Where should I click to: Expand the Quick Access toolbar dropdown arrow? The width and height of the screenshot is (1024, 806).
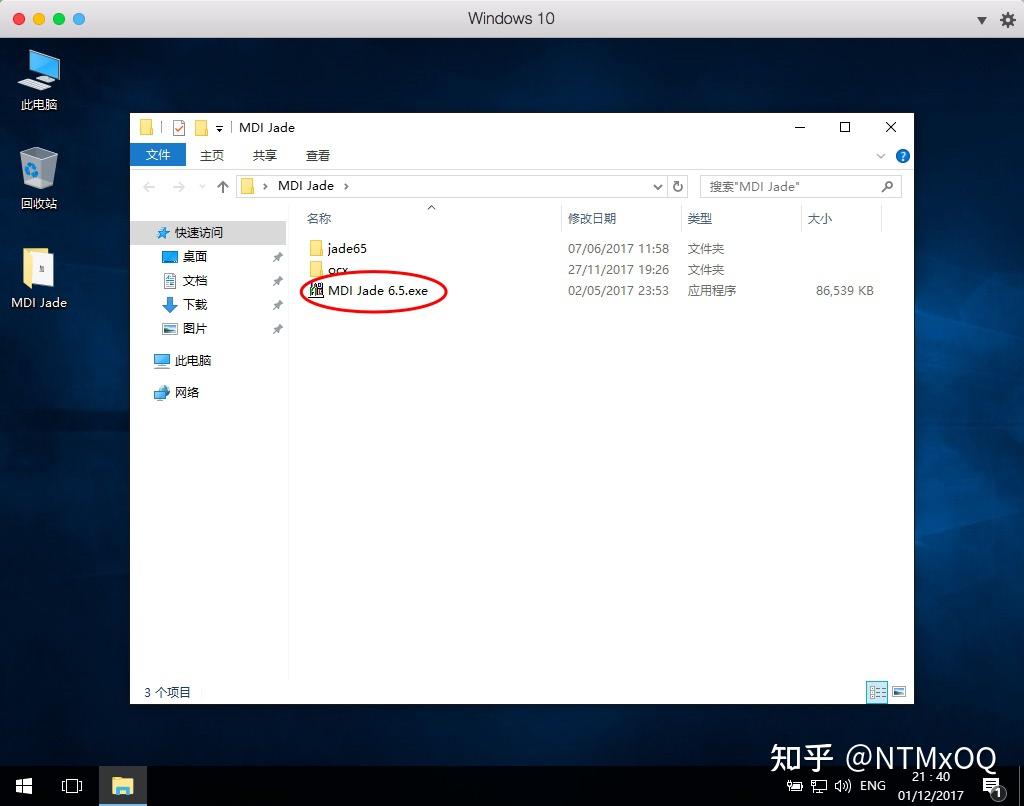(x=220, y=127)
